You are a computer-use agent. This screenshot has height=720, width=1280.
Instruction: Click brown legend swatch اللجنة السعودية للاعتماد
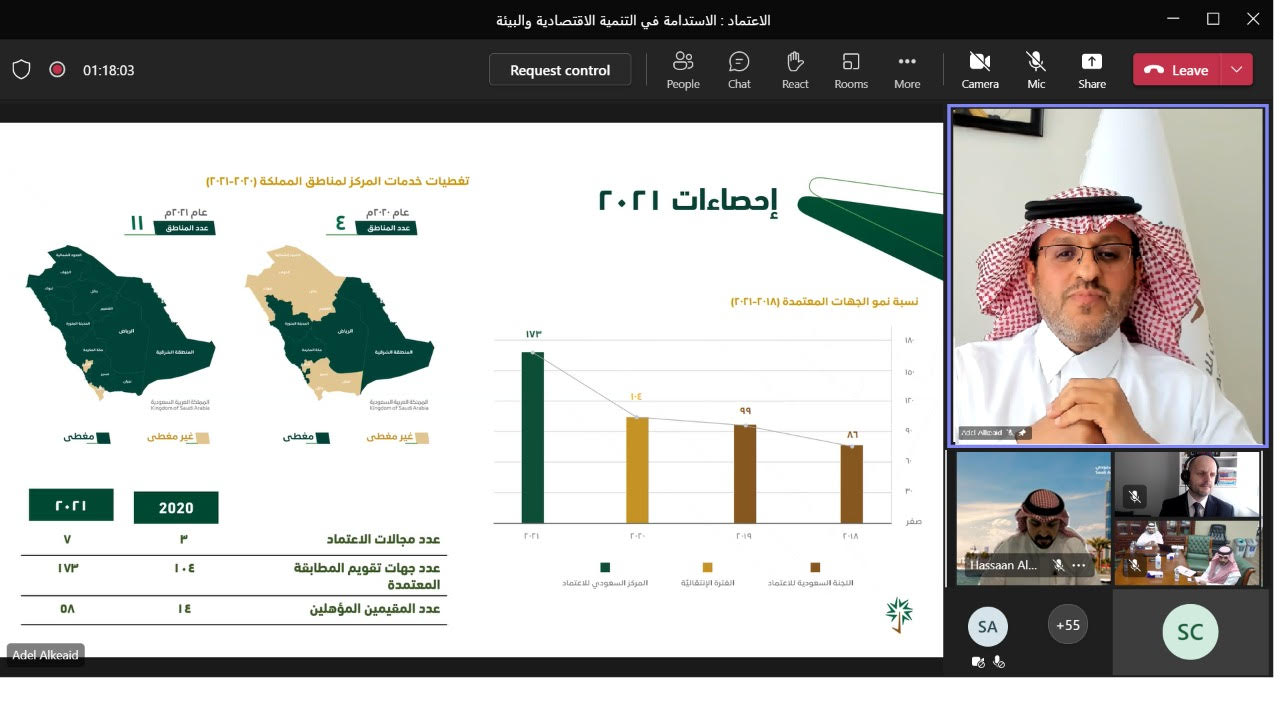point(814,567)
